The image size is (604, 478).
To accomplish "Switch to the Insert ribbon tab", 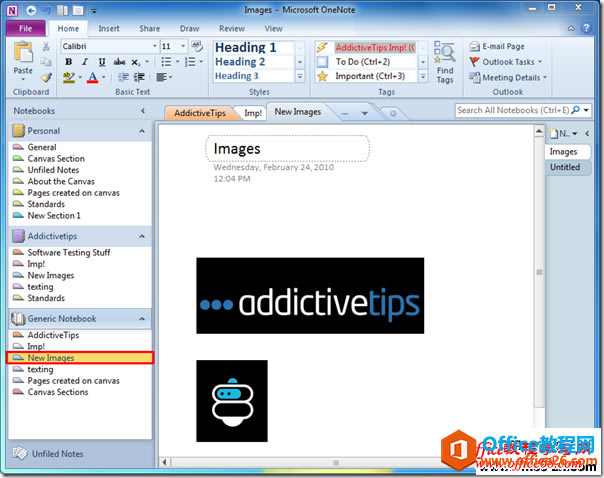I will point(109,29).
